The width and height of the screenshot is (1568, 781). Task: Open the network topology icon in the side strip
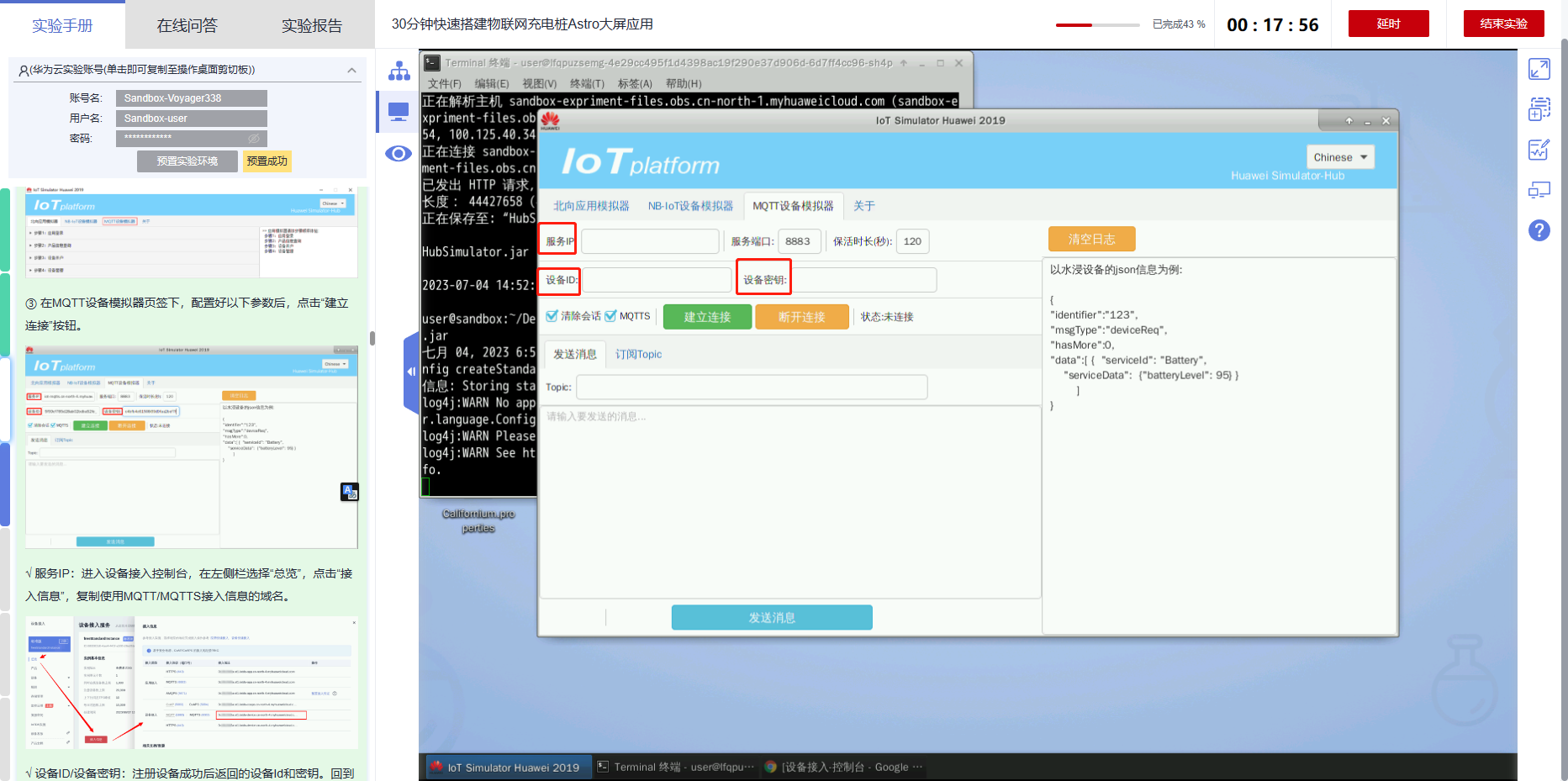[x=399, y=71]
